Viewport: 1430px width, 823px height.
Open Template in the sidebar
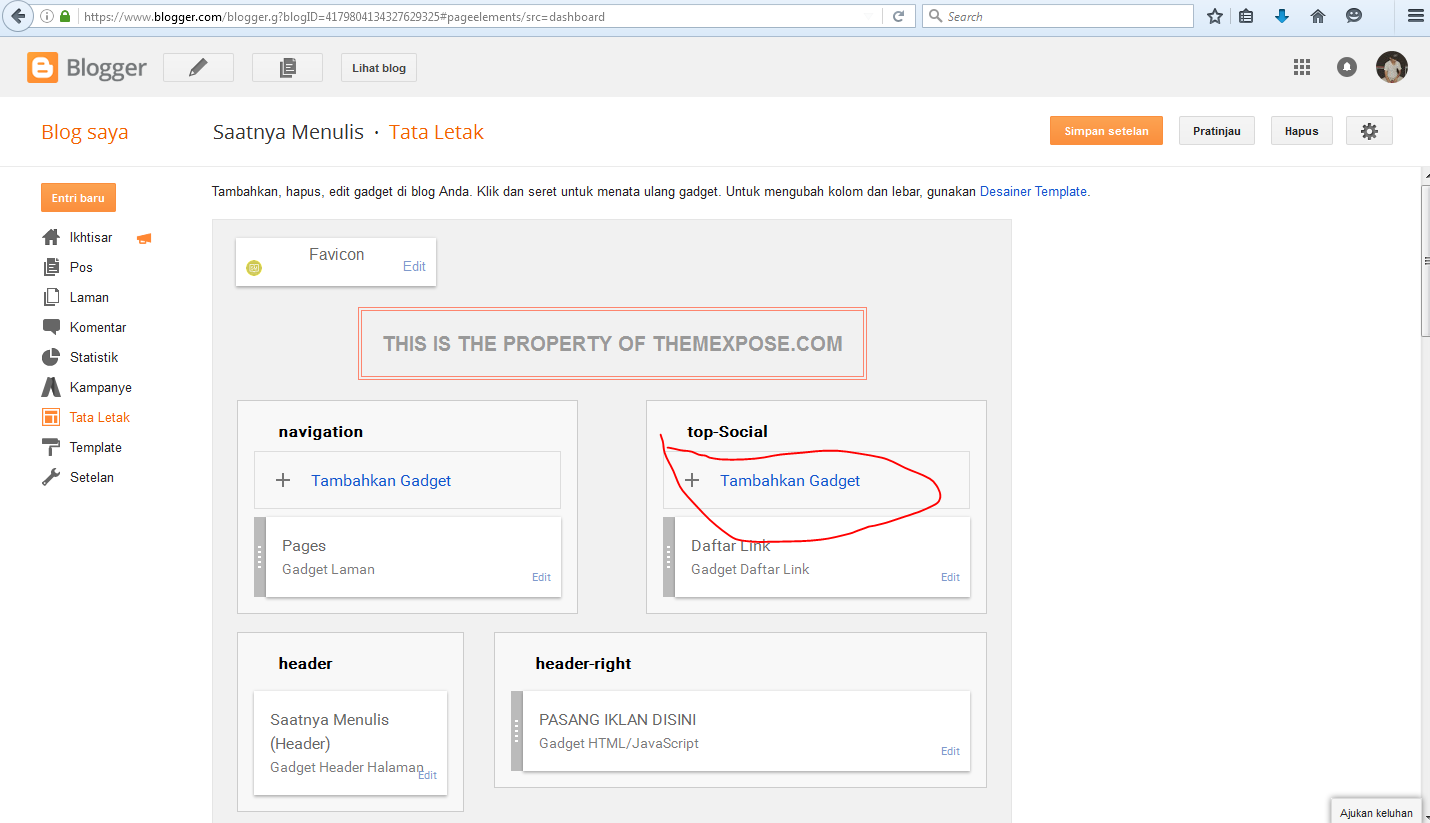click(x=95, y=447)
